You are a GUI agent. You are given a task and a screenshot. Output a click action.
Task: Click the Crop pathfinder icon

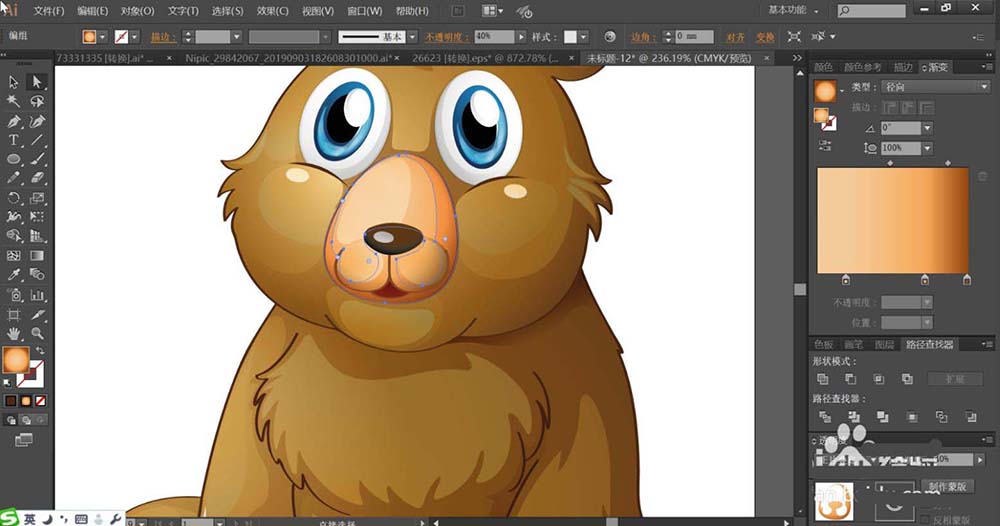[x=912, y=417]
